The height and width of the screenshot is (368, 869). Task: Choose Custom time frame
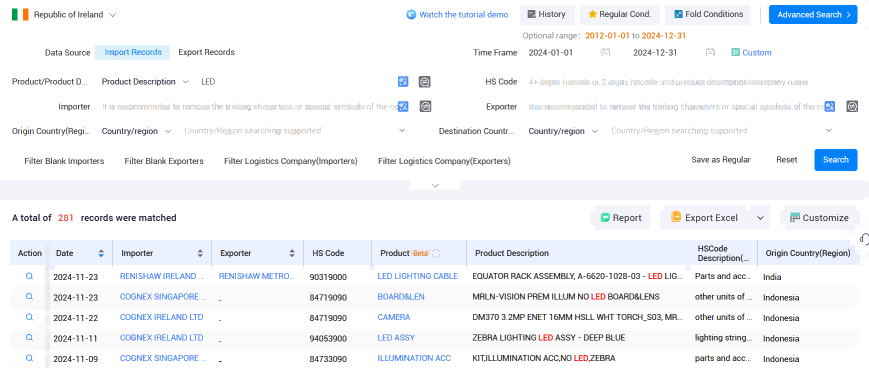pos(751,53)
